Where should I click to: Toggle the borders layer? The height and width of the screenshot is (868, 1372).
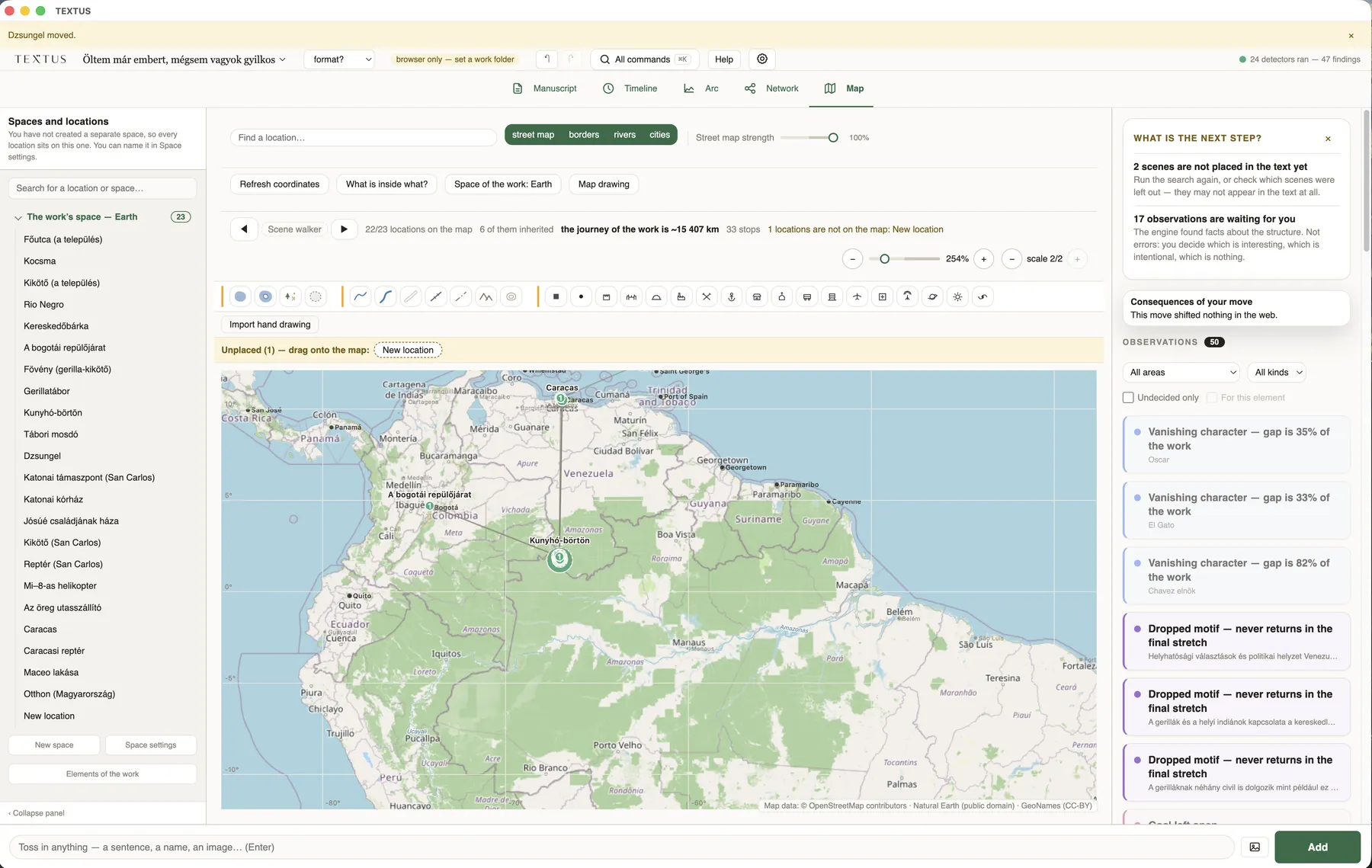click(x=584, y=135)
